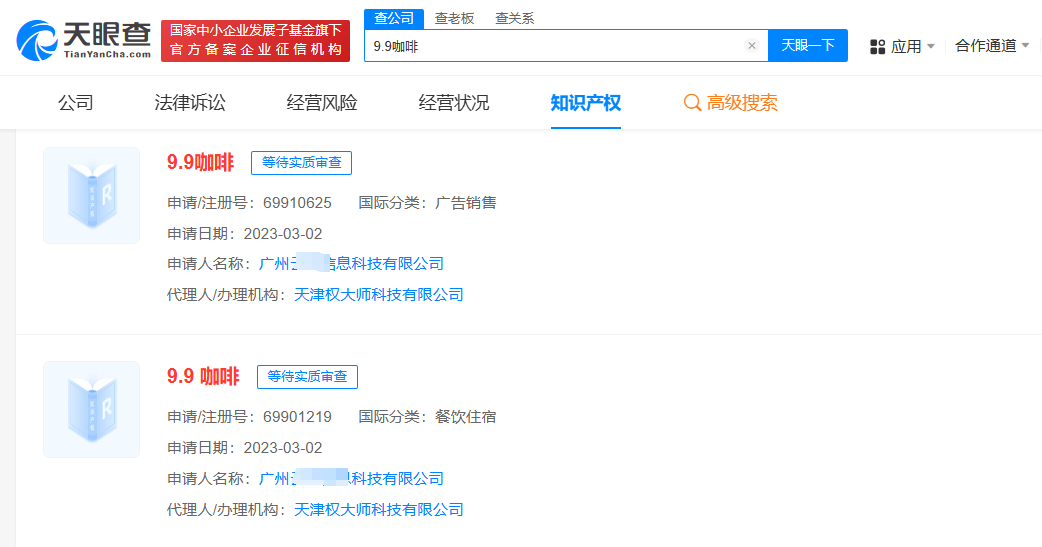Open trademark thumbnail for application 69910625
The height and width of the screenshot is (547, 1042).
tap(92, 195)
